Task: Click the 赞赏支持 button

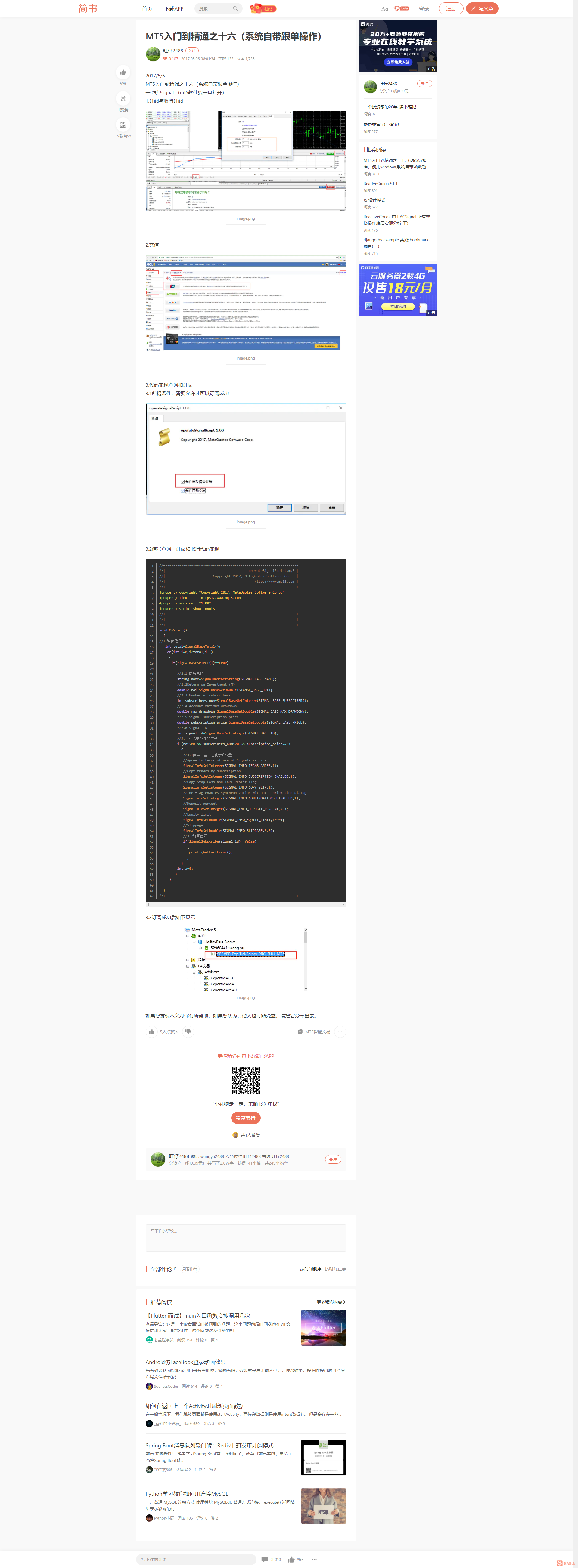Action: (x=245, y=1118)
